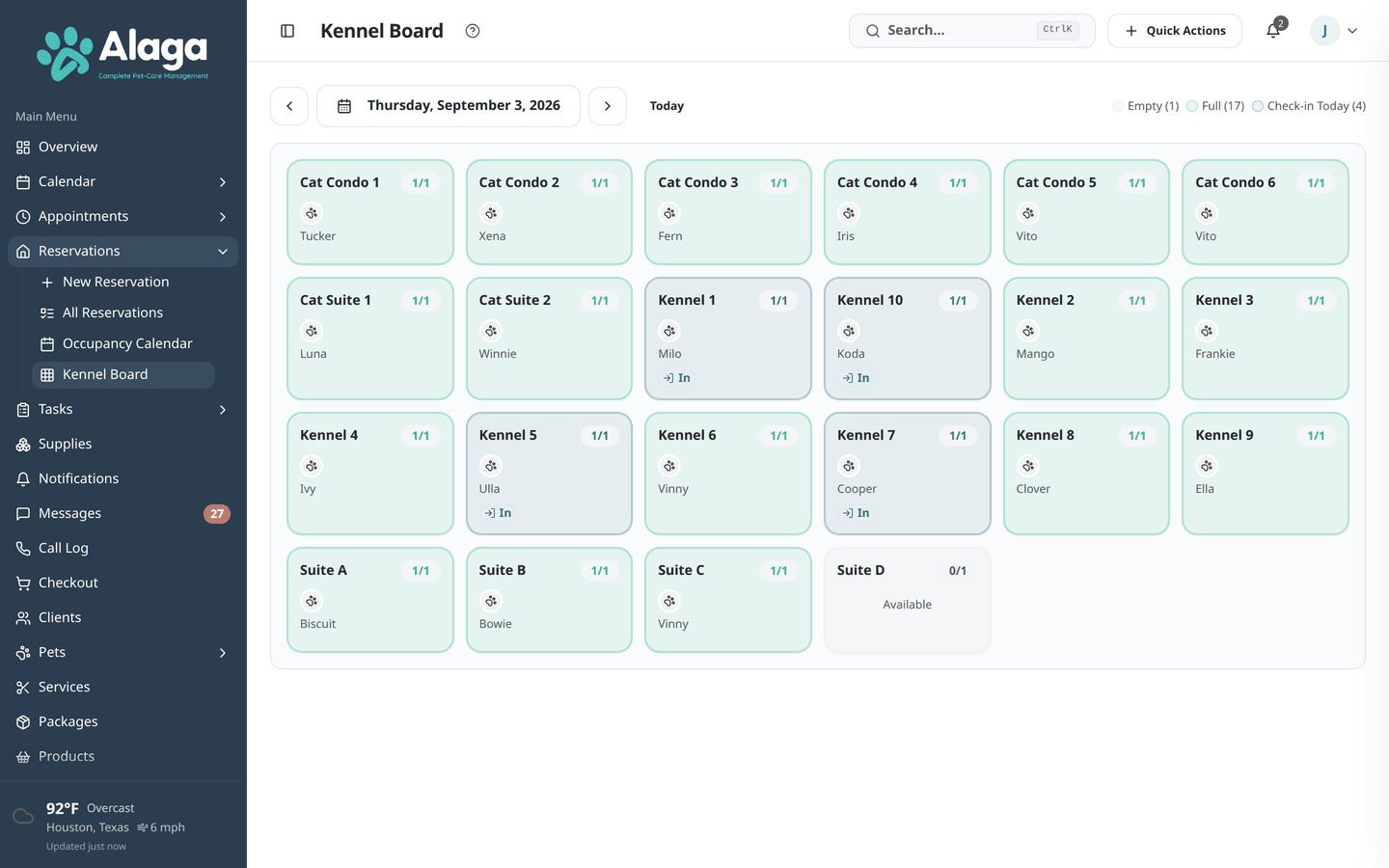The image size is (1389, 868).
Task: Click the pet icon in Kennel 1
Action: [x=669, y=331]
